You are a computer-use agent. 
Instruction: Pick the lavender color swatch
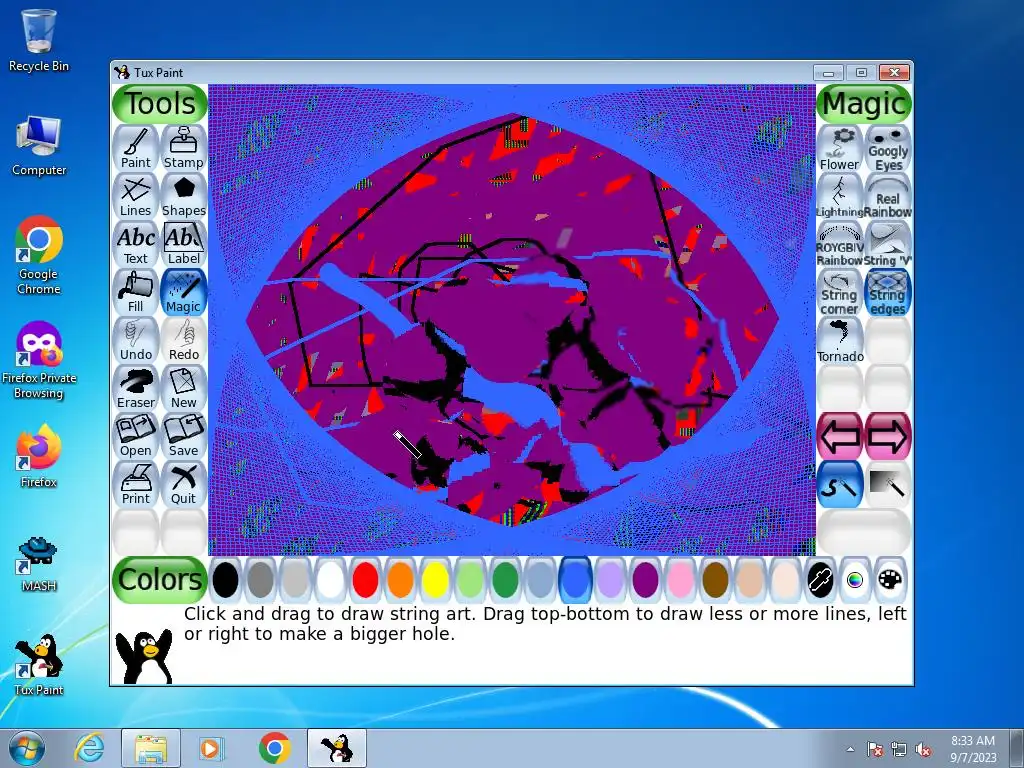(x=610, y=579)
